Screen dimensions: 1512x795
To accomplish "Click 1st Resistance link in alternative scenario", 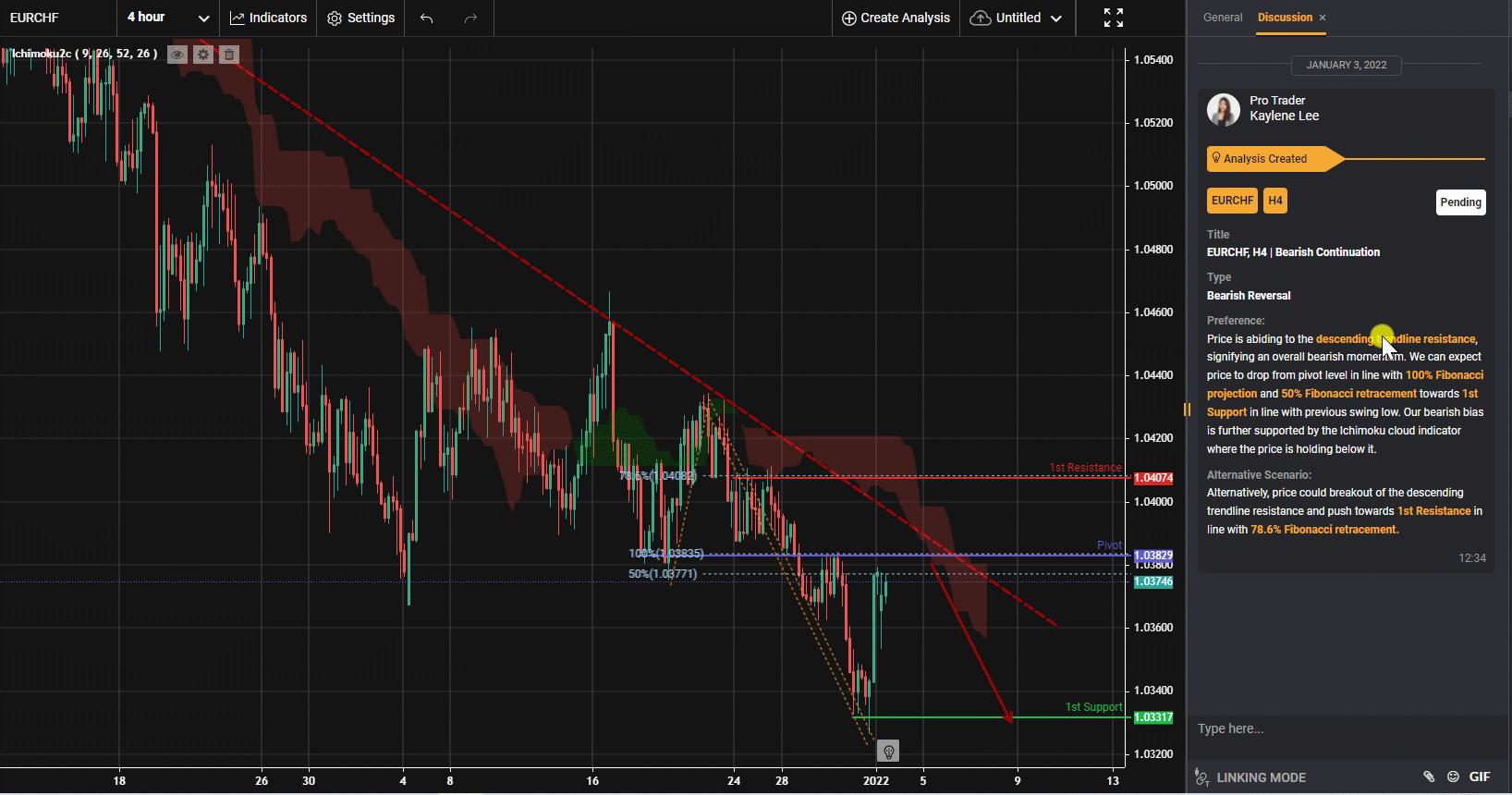I will coord(1433,511).
